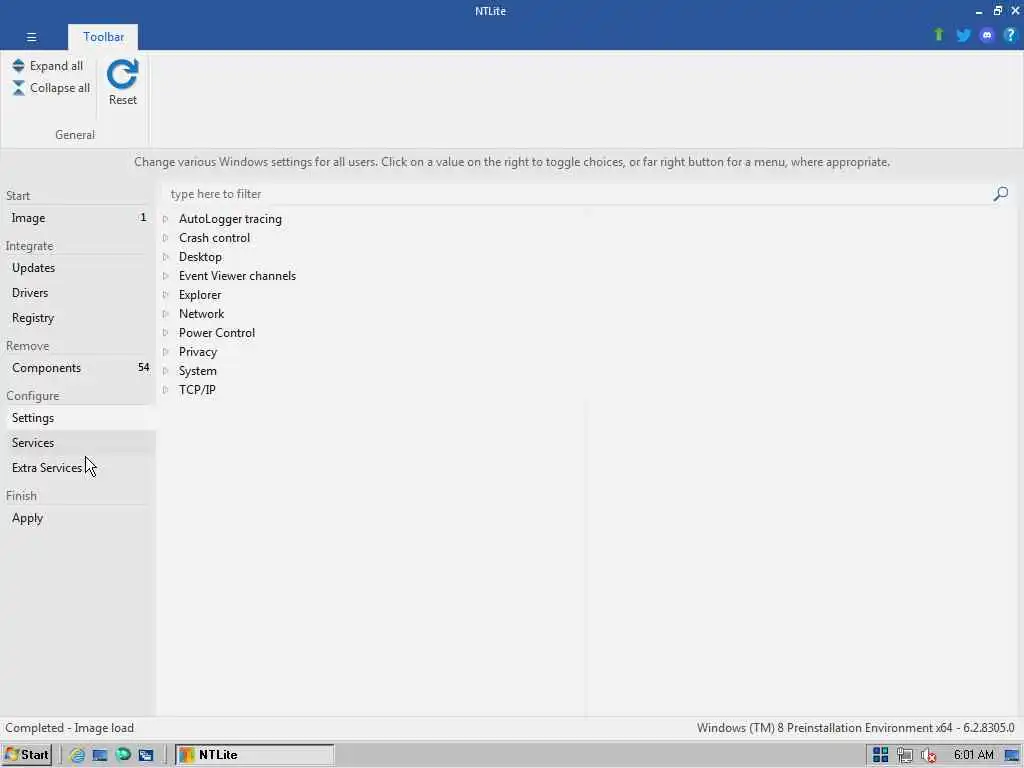
Task: Click the Collapse all icon
Action: [x=18, y=88]
